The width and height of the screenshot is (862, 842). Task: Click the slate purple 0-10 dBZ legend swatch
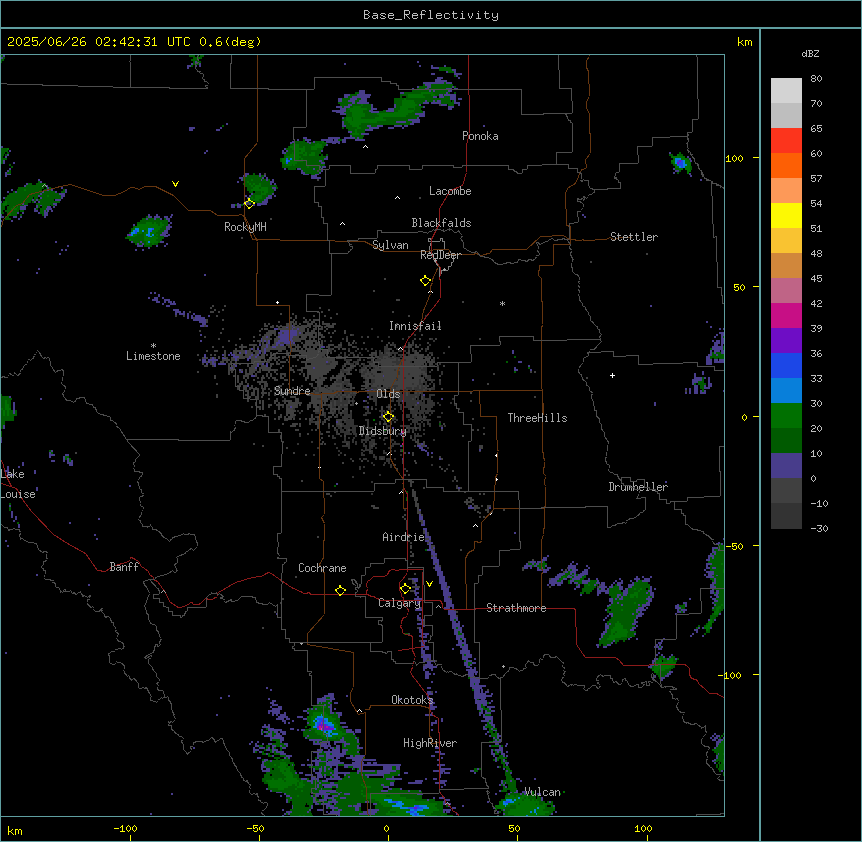[x=786, y=466]
